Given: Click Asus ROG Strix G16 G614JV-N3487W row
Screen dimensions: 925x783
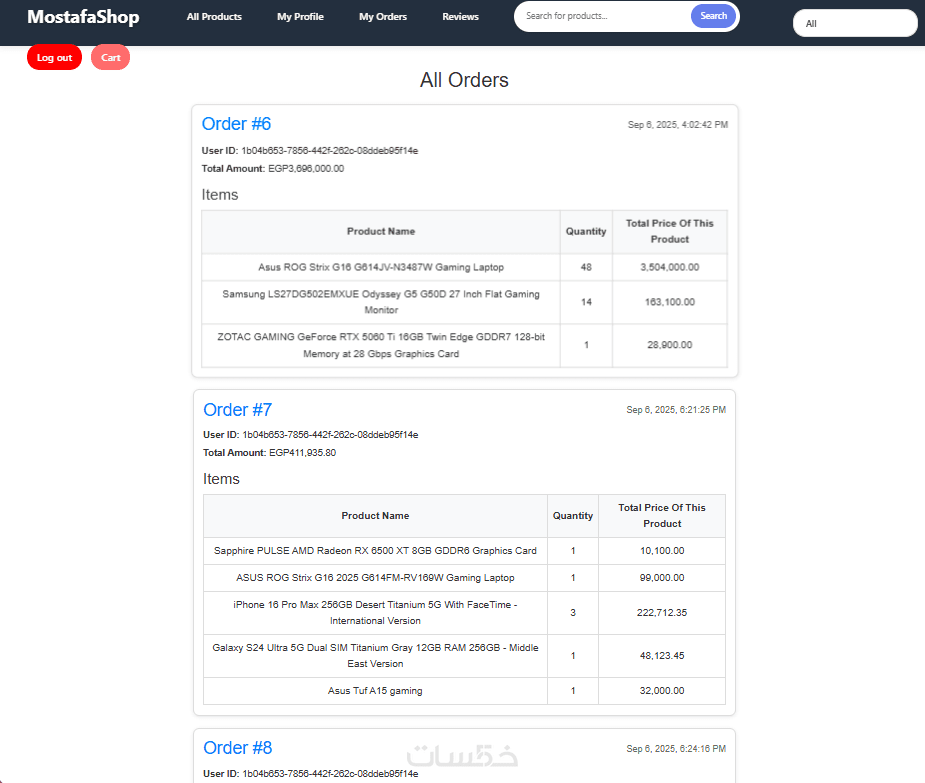Looking at the screenshot, I should (464, 267).
